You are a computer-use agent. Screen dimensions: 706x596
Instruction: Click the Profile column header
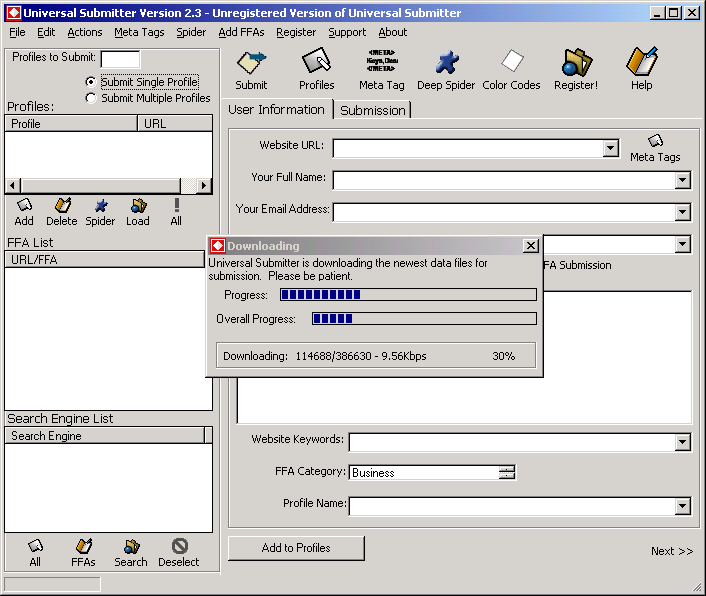click(71, 124)
